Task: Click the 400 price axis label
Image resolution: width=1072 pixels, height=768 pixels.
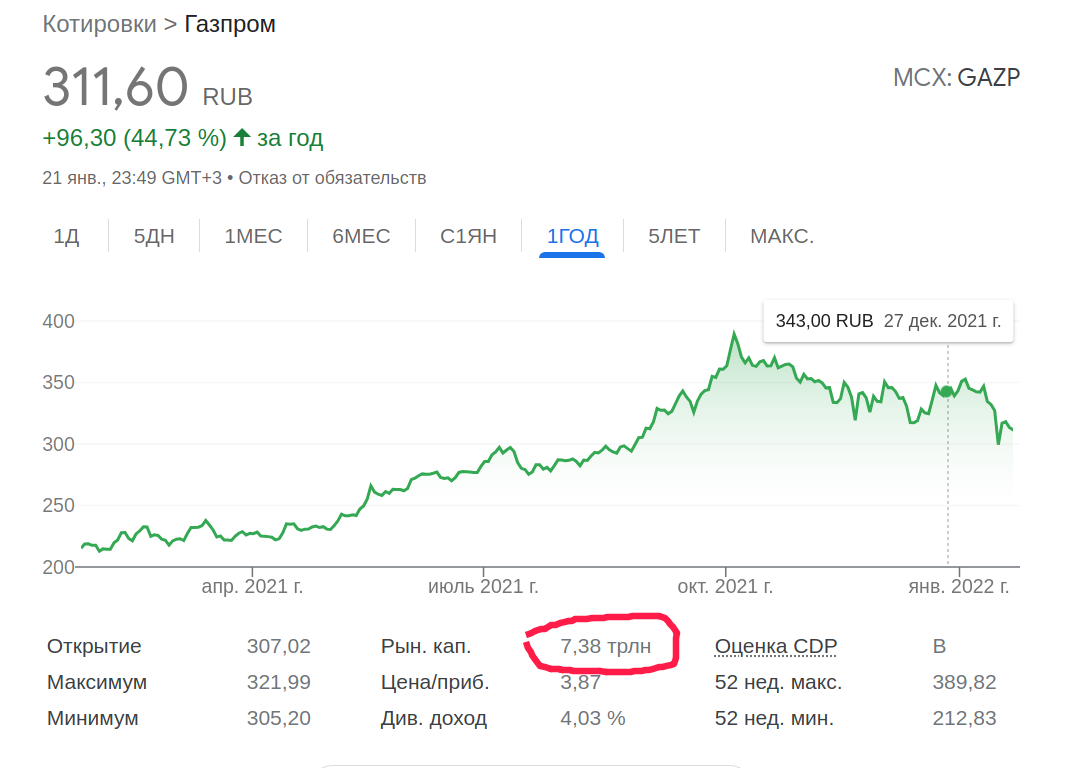Action: pos(58,321)
